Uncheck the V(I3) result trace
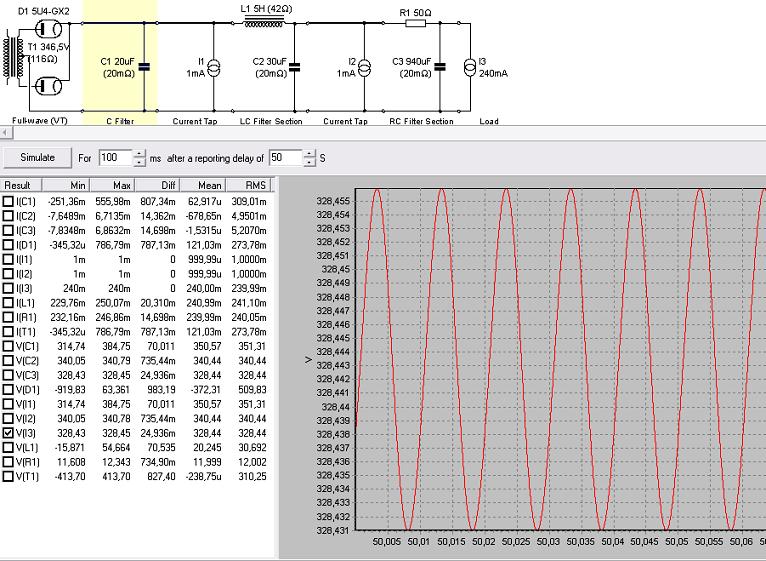The width and height of the screenshot is (766, 561). click(9, 433)
